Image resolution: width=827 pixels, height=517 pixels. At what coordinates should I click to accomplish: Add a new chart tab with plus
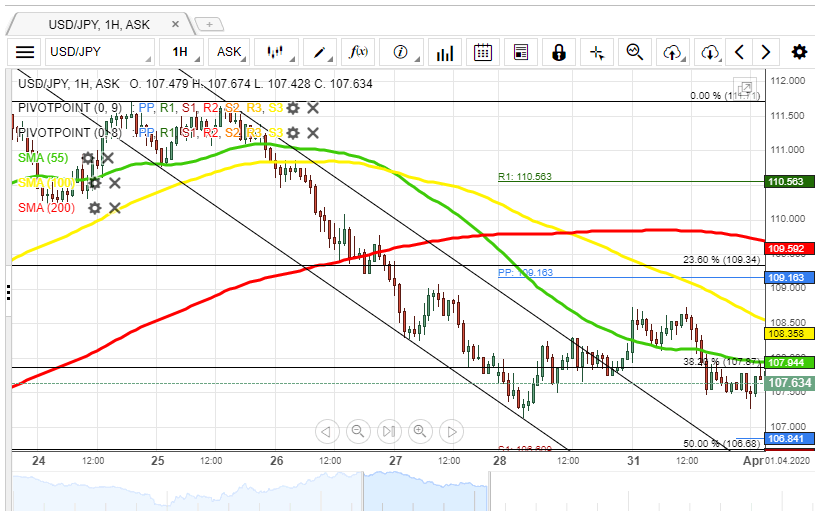point(210,23)
